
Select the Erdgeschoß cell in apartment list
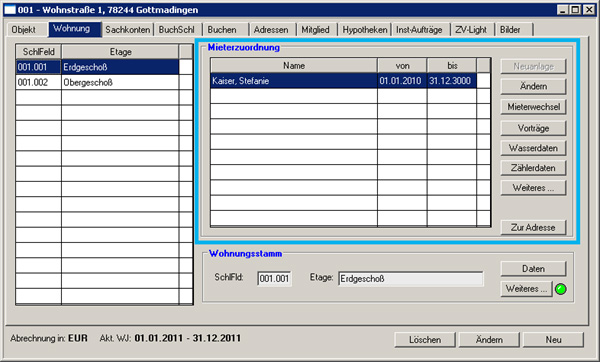(x=120, y=67)
